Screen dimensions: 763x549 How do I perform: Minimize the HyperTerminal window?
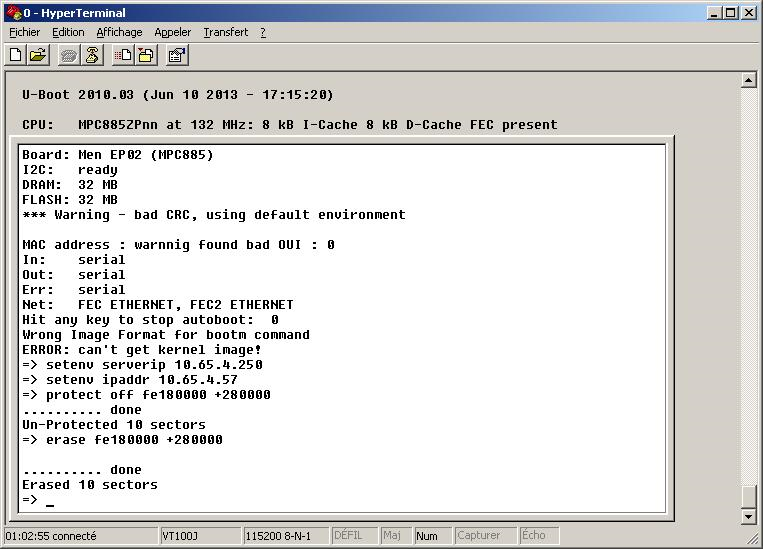(x=714, y=13)
